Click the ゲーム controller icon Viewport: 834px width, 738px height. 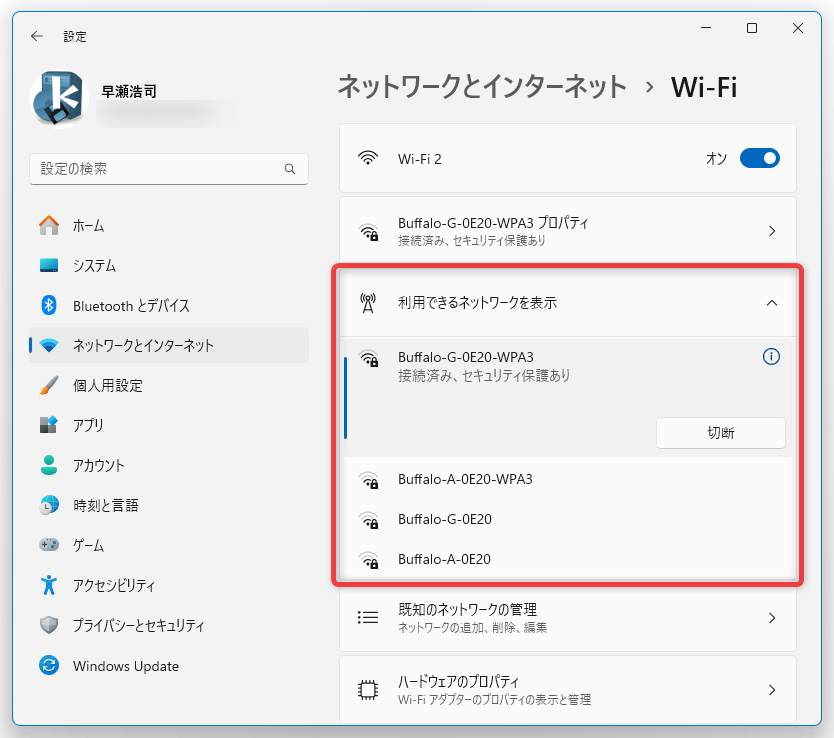point(49,545)
